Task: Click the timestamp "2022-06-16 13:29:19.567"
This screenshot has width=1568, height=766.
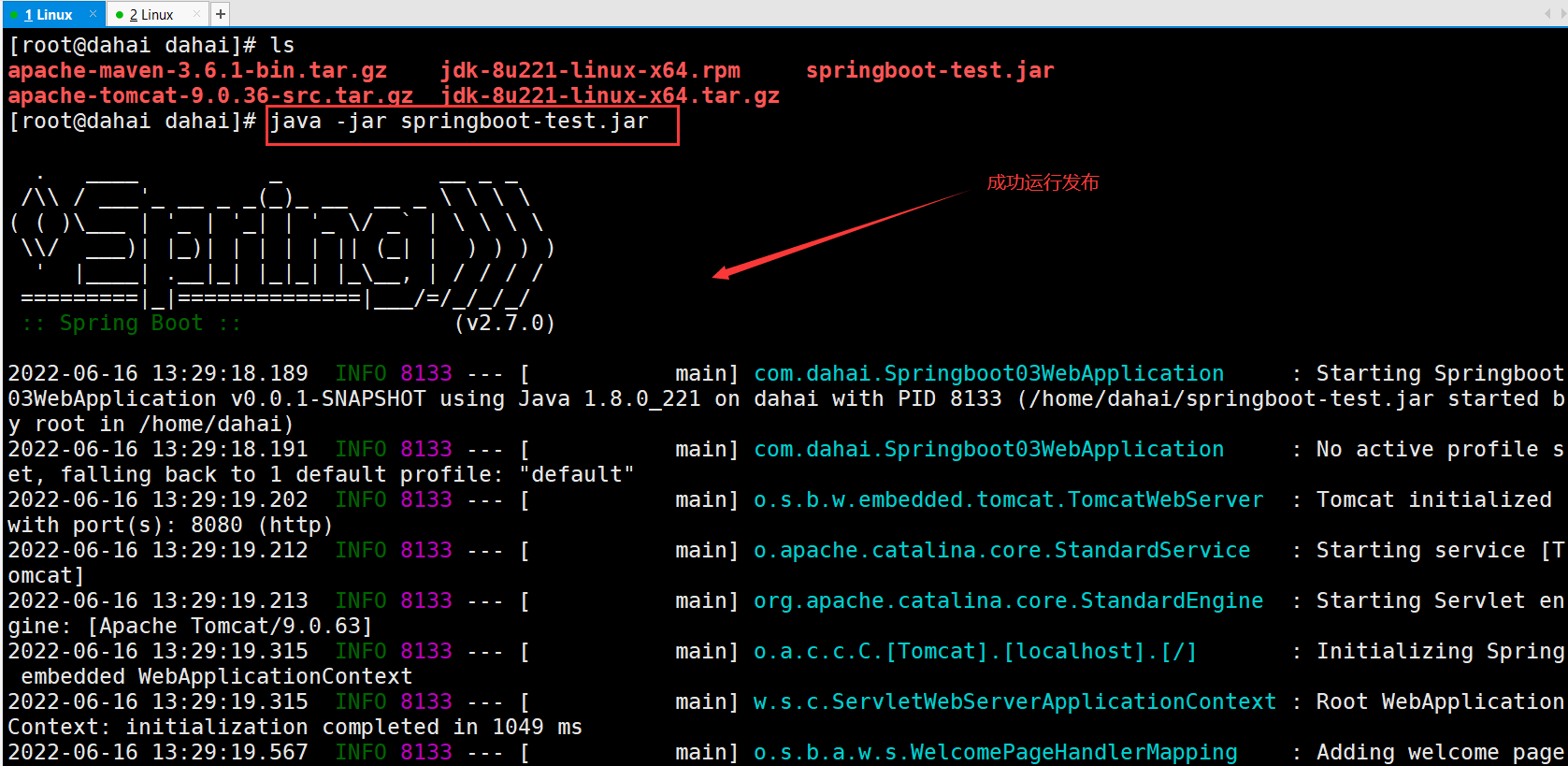Action: tap(158, 753)
